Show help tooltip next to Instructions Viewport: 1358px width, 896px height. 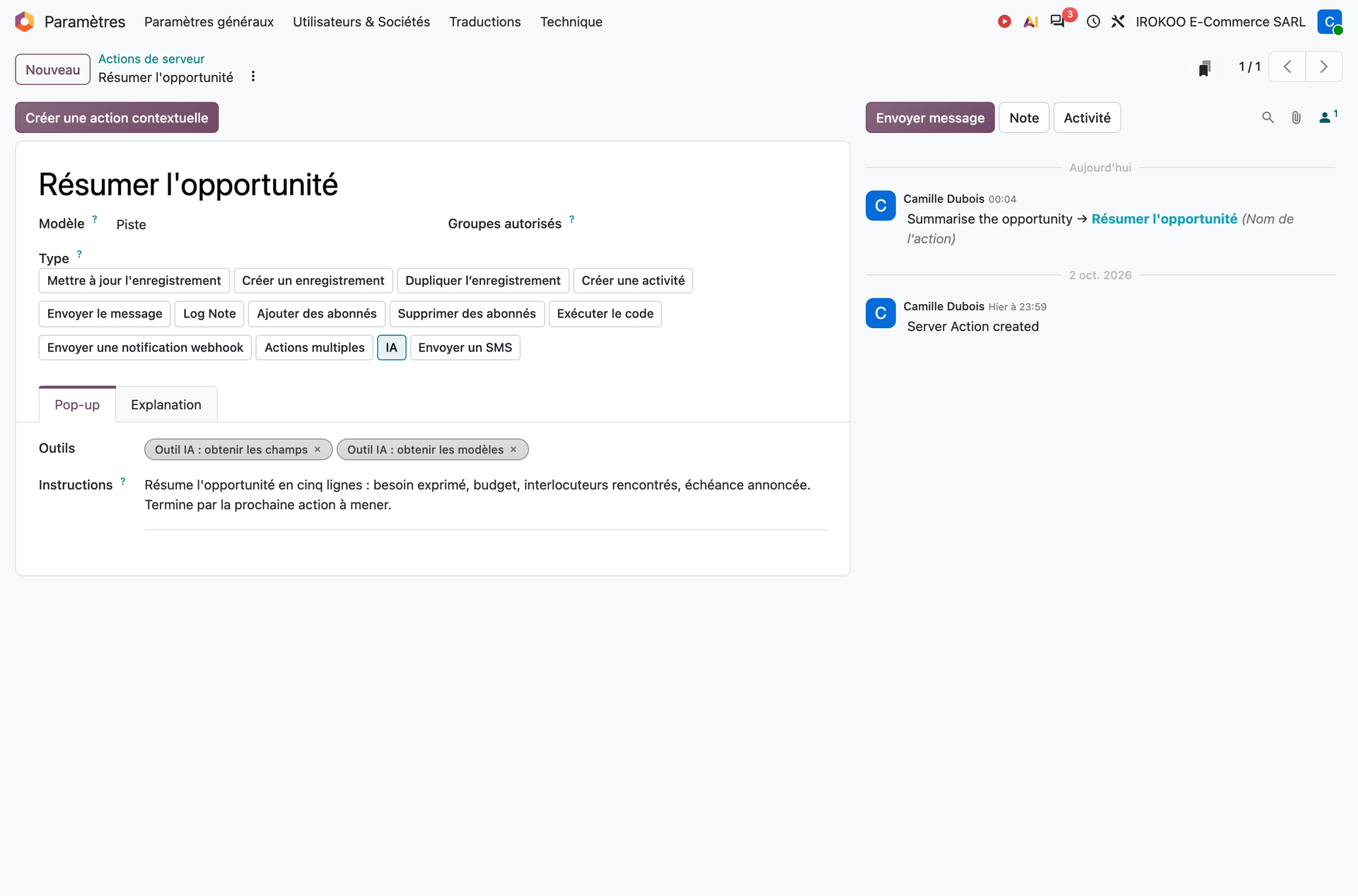[123, 481]
